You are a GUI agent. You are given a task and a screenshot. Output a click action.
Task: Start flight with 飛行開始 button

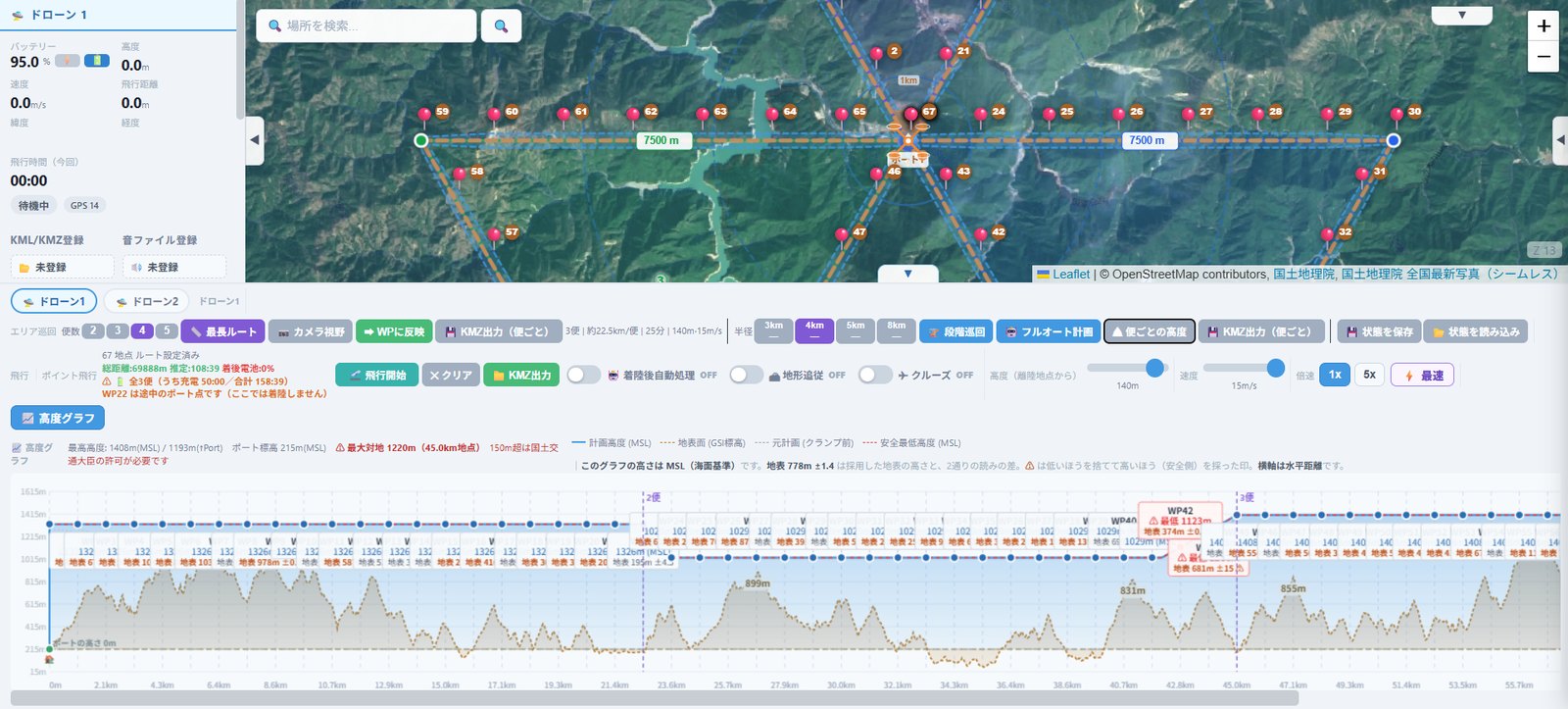pyautogui.click(x=376, y=375)
